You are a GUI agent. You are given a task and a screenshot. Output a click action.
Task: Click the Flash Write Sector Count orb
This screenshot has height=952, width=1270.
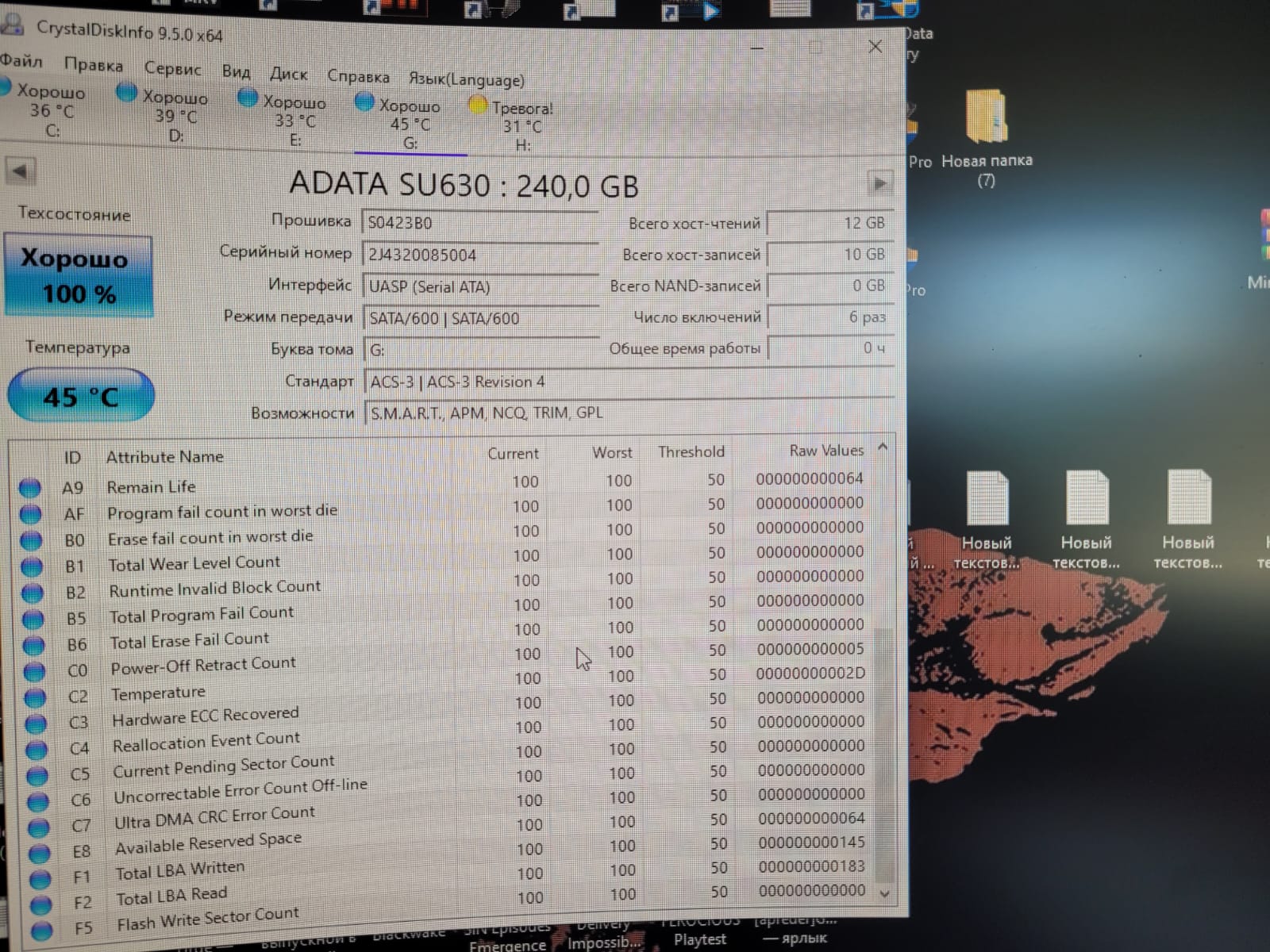(43, 930)
